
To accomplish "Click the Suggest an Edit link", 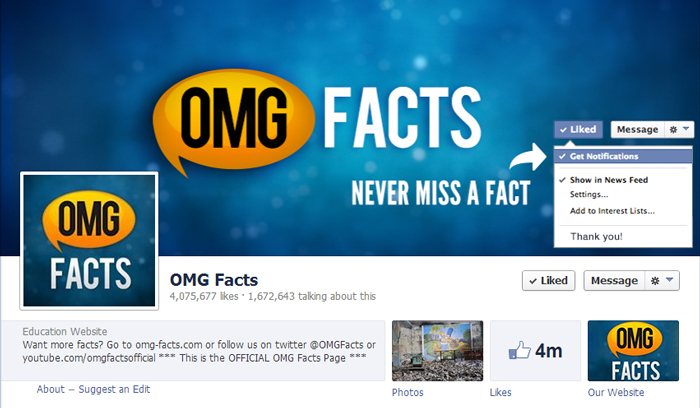I will [x=114, y=389].
